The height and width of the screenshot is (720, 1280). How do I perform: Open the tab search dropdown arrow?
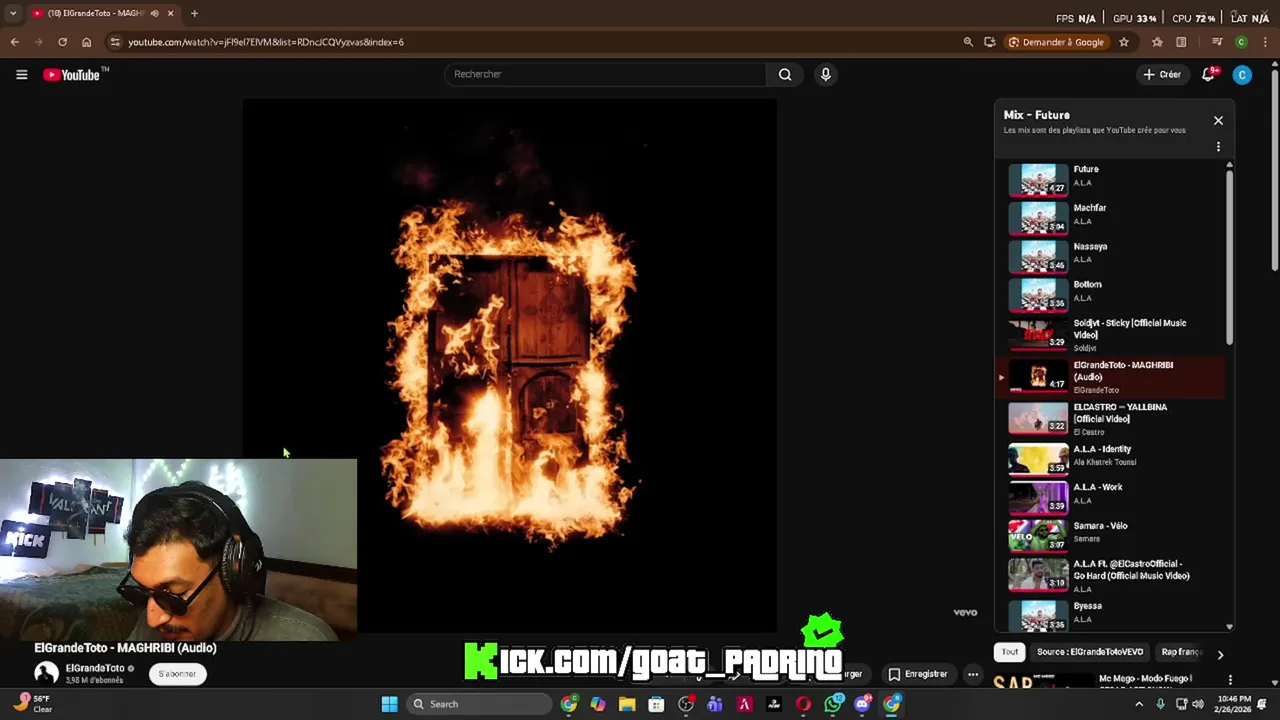pyautogui.click(x=13, y=13)
